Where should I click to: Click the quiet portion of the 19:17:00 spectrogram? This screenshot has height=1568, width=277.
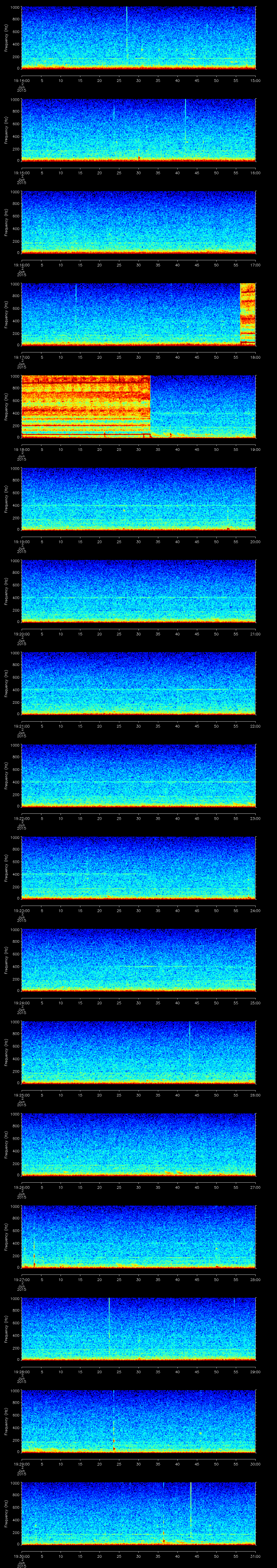click(x=131, y=314)
